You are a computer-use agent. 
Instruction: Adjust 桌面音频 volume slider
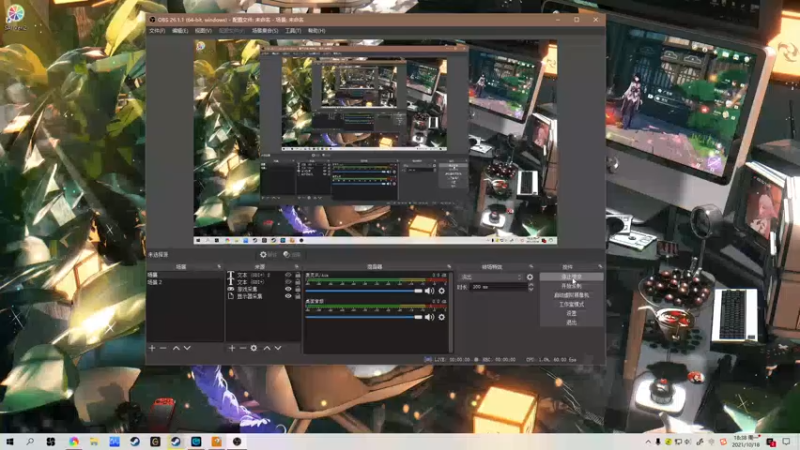click(364, 317)
